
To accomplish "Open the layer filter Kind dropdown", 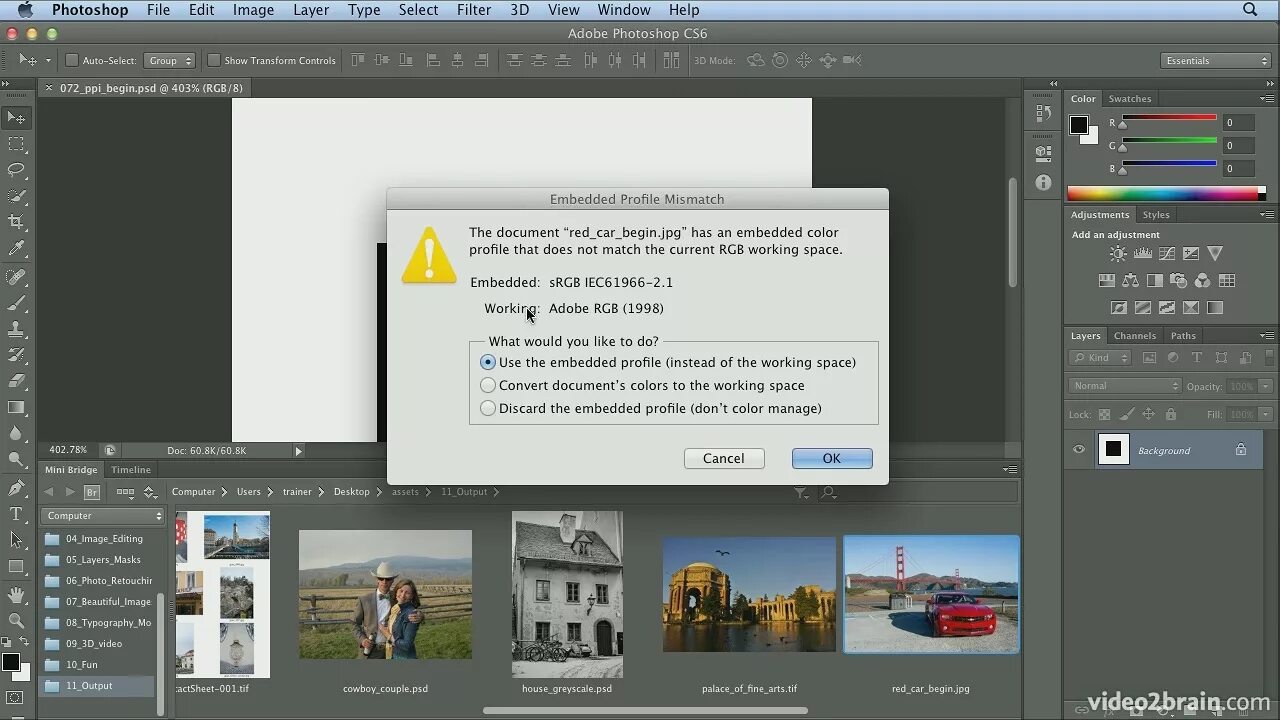I will point(1100,358).
